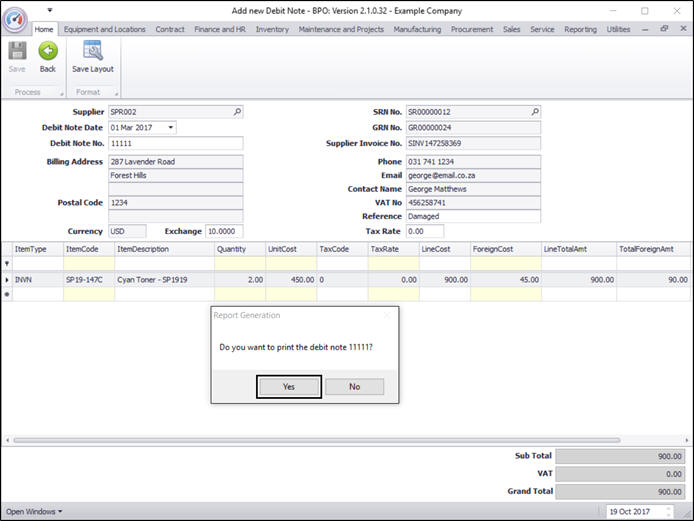The width and height of the screenshot is (694, 521).
Task: Open the SRN No. lookup magnifier
Action: (x=535, y=112)
